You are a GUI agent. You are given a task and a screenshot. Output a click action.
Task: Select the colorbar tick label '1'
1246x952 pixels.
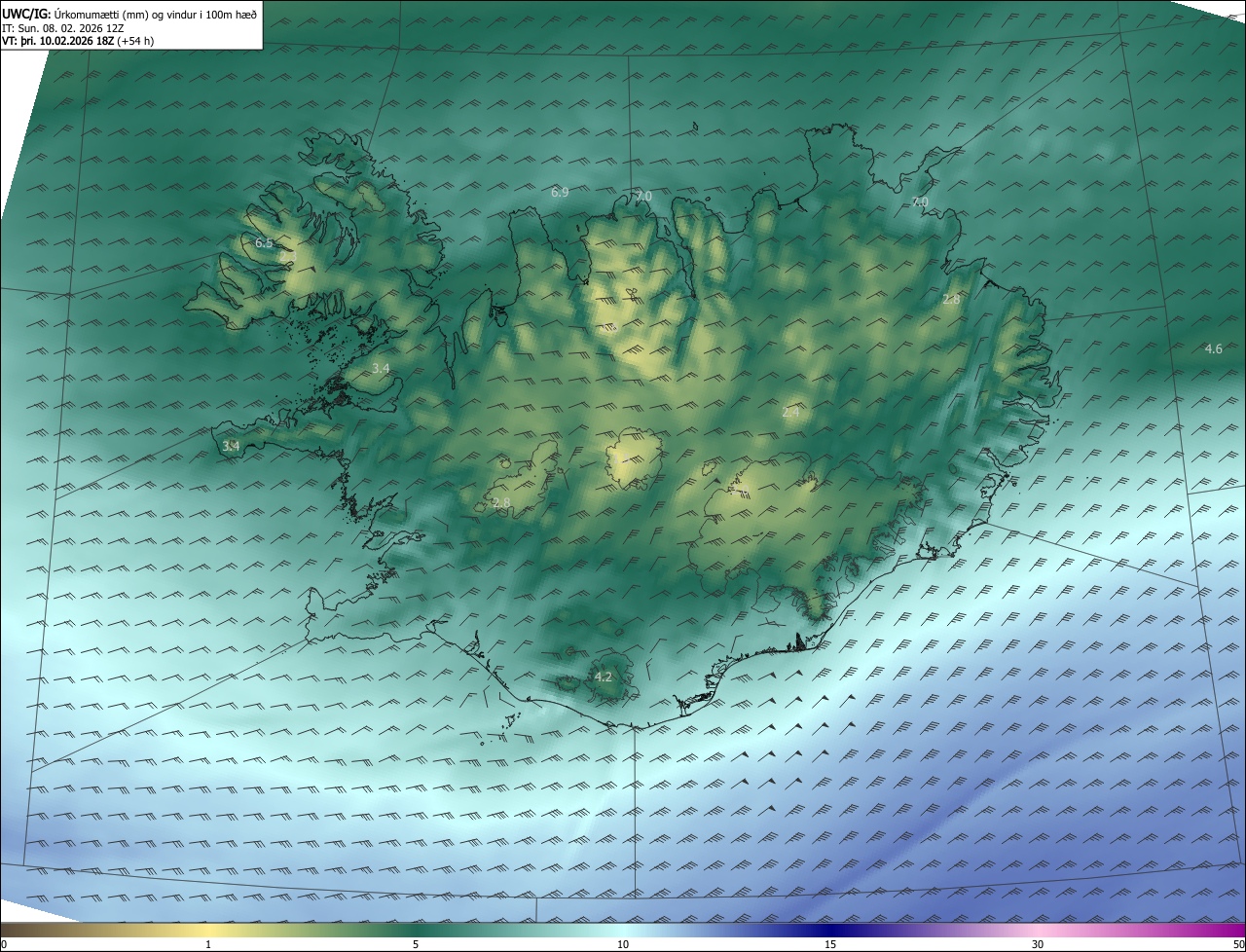point(208,944)
